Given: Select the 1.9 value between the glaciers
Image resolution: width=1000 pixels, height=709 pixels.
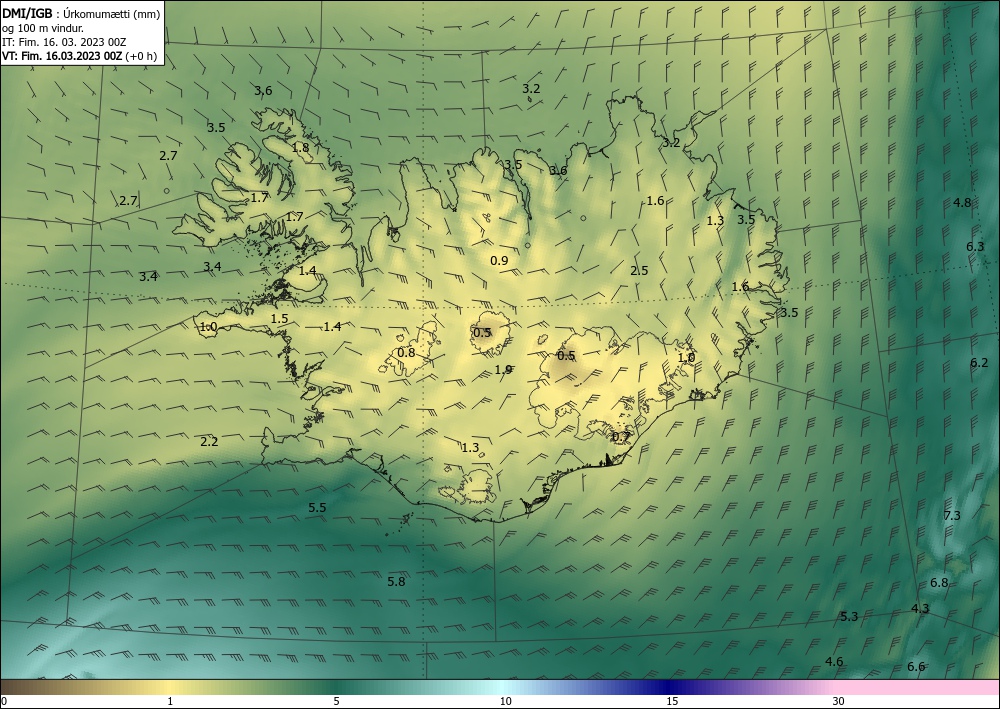Looking at the screenshot, I should 504,369.
